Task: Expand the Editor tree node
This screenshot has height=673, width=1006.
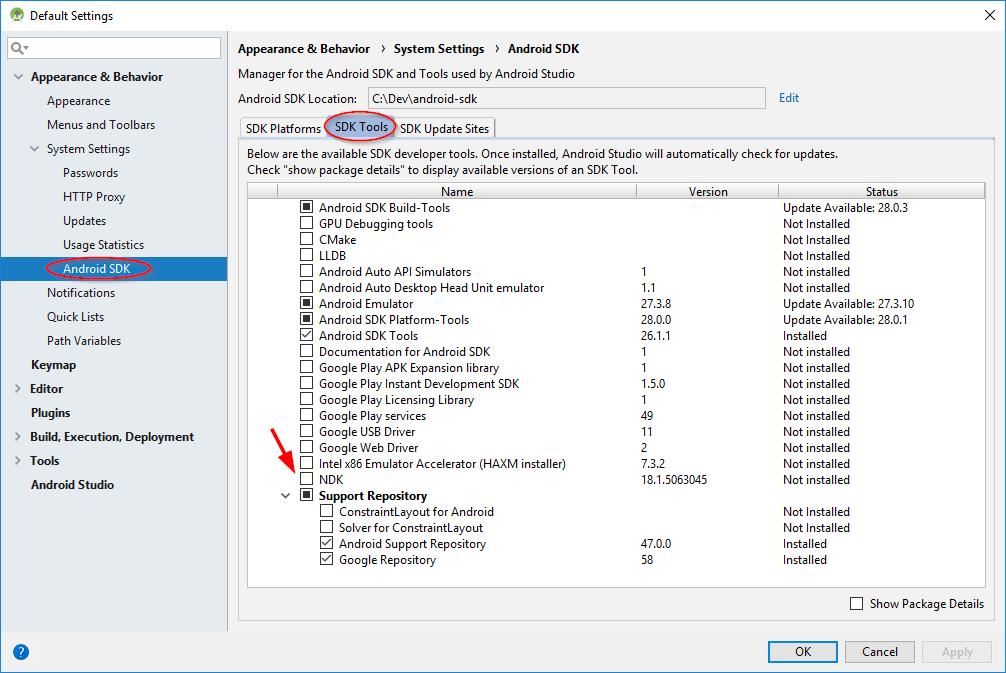Action: 17,388
